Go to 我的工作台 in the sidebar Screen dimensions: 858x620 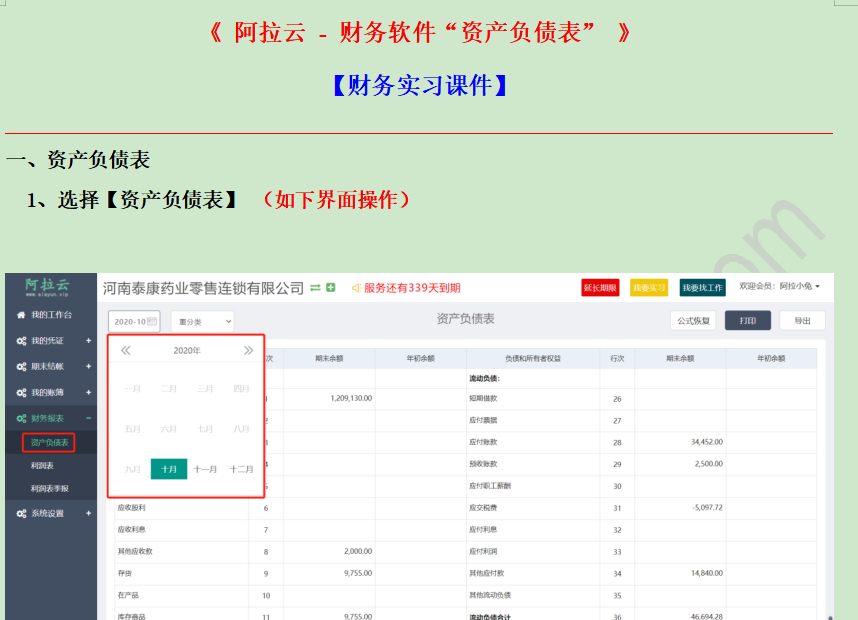click(51, 315)
